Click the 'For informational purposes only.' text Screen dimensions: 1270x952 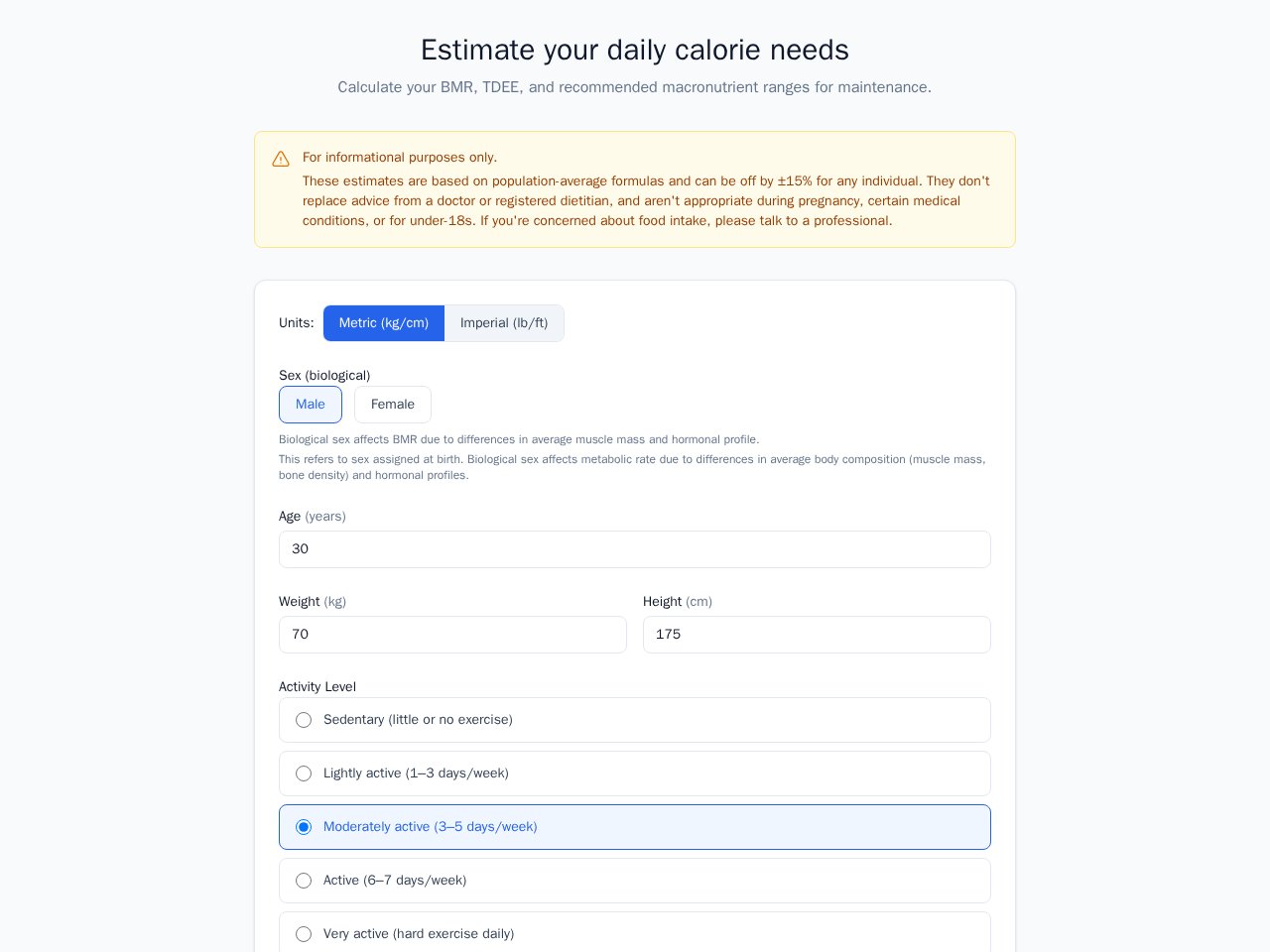[400, 158]
